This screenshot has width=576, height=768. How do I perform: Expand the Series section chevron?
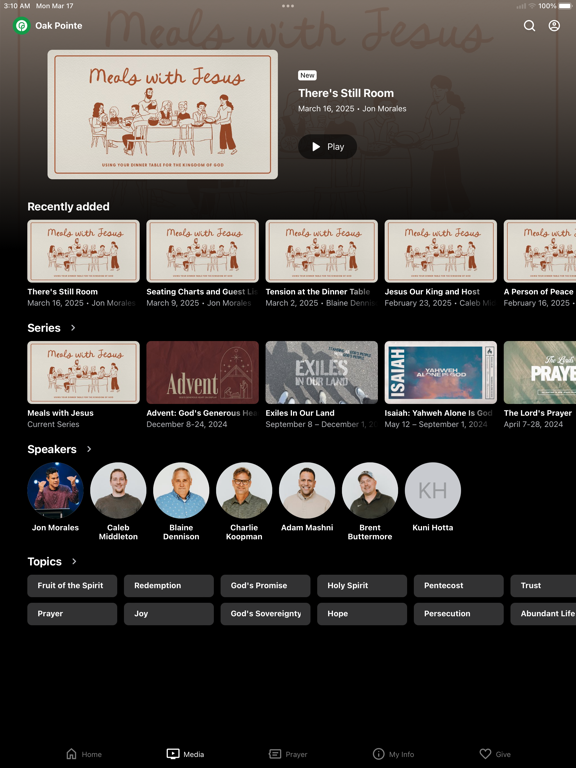coord(73,328)
